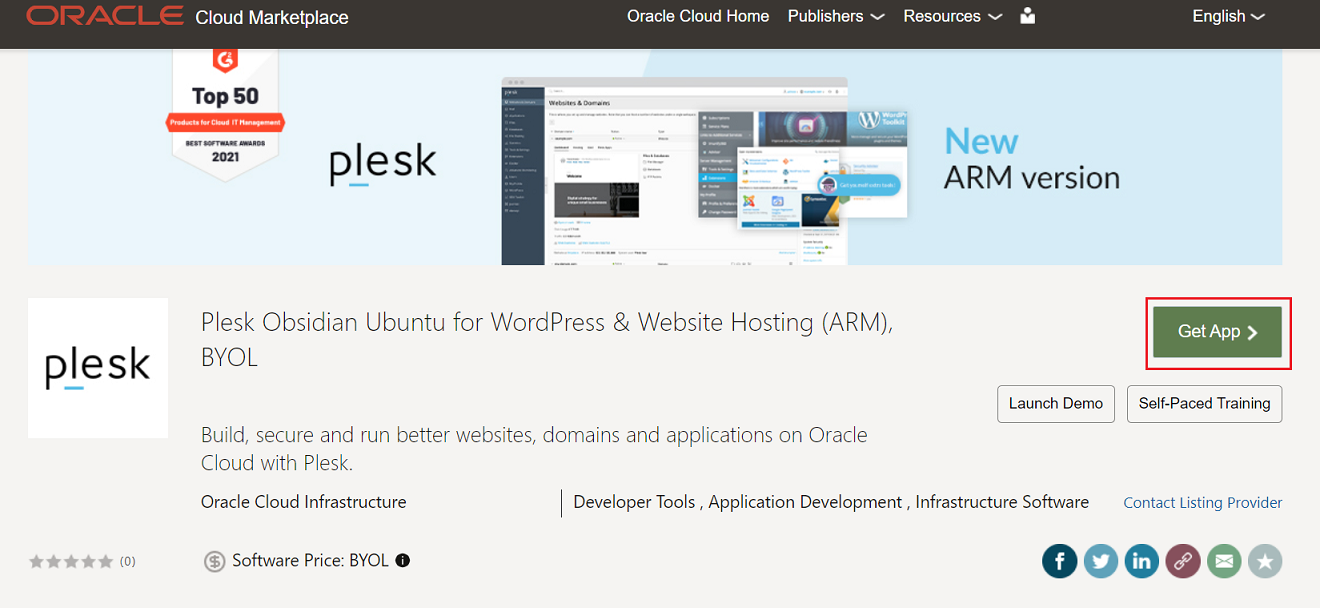The width and height of the screenshot is (1320, 608).
Task: Expand the English language selector
Action: 1228,16
